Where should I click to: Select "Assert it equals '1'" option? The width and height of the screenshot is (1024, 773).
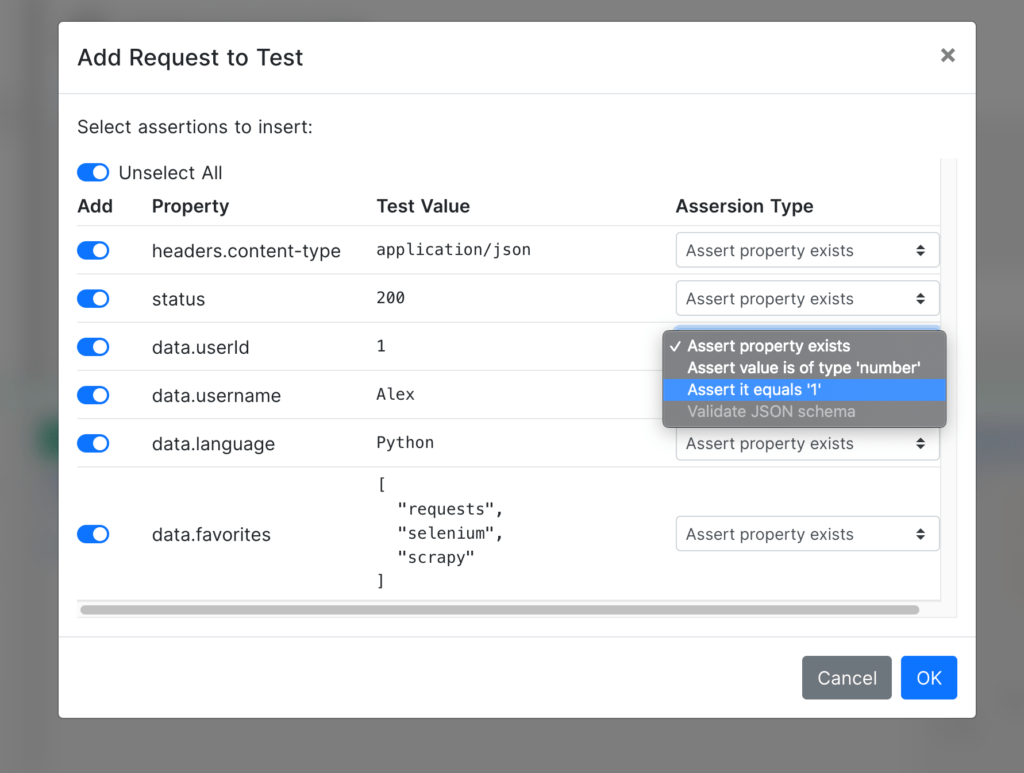754,390
